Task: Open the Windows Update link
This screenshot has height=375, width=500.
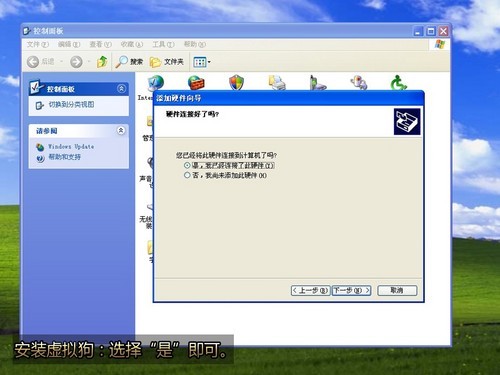Action: [x=71, y=147]
